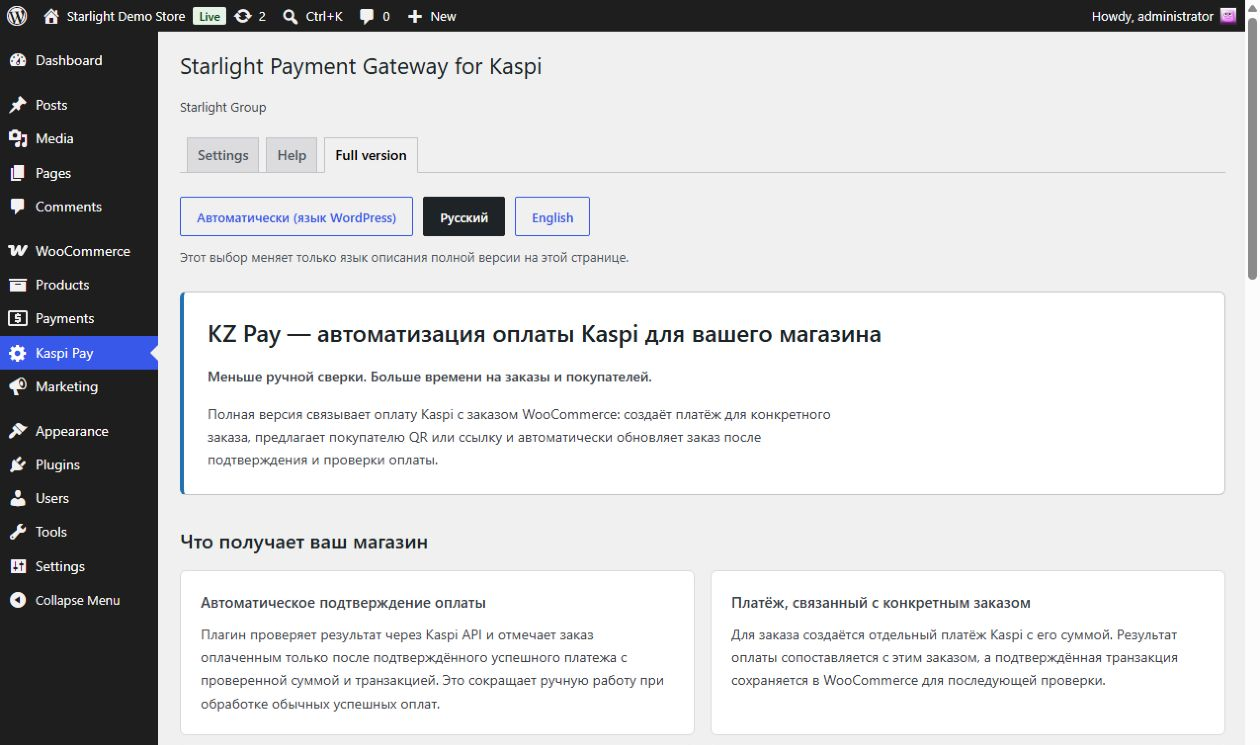Click the scrollbar up arrow
The width and height of the screenshot is (1260, 745).
coord(1252,8)
